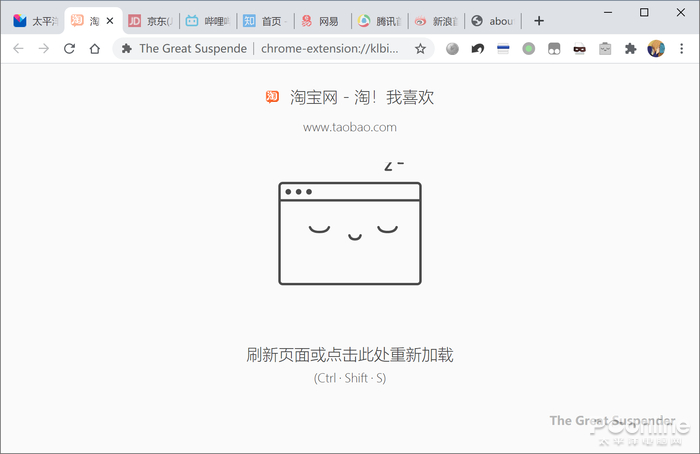This screenshot has height=454, width=700.
Task: Open the Chrome profile avatar
Action: pyautogui.click(x=656, y=48)
